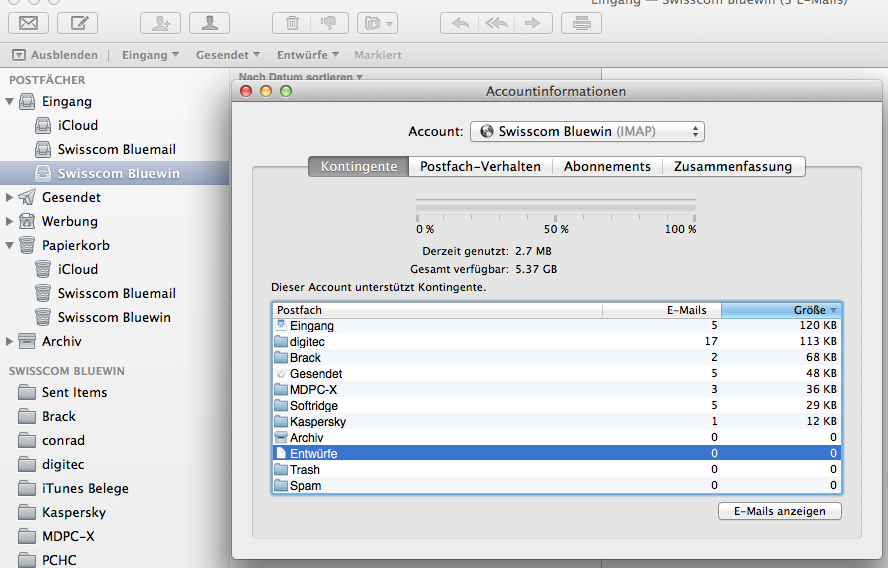Select the Entwürfe row in quota table

pyautogui.click(x=557, y=453)
